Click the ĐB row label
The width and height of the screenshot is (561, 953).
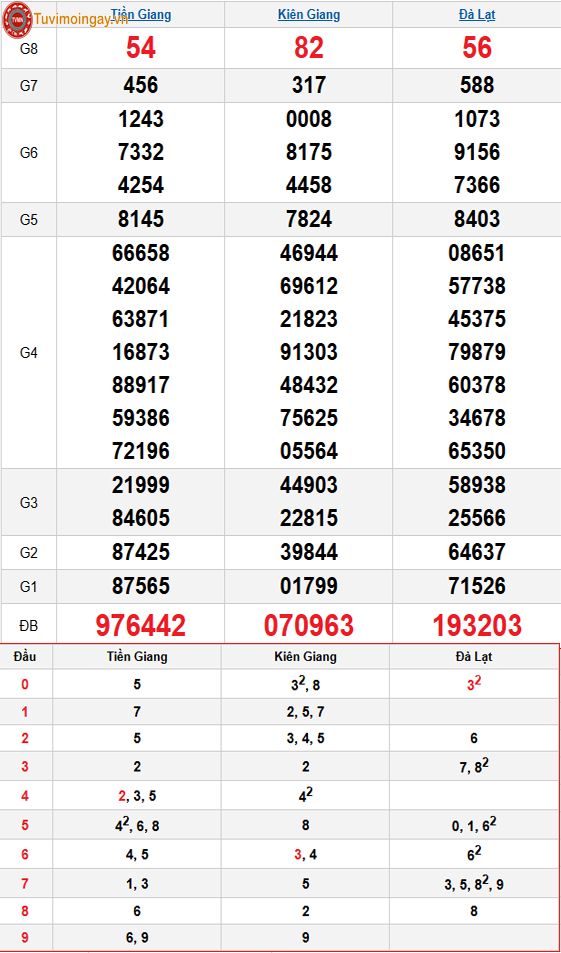29,625
